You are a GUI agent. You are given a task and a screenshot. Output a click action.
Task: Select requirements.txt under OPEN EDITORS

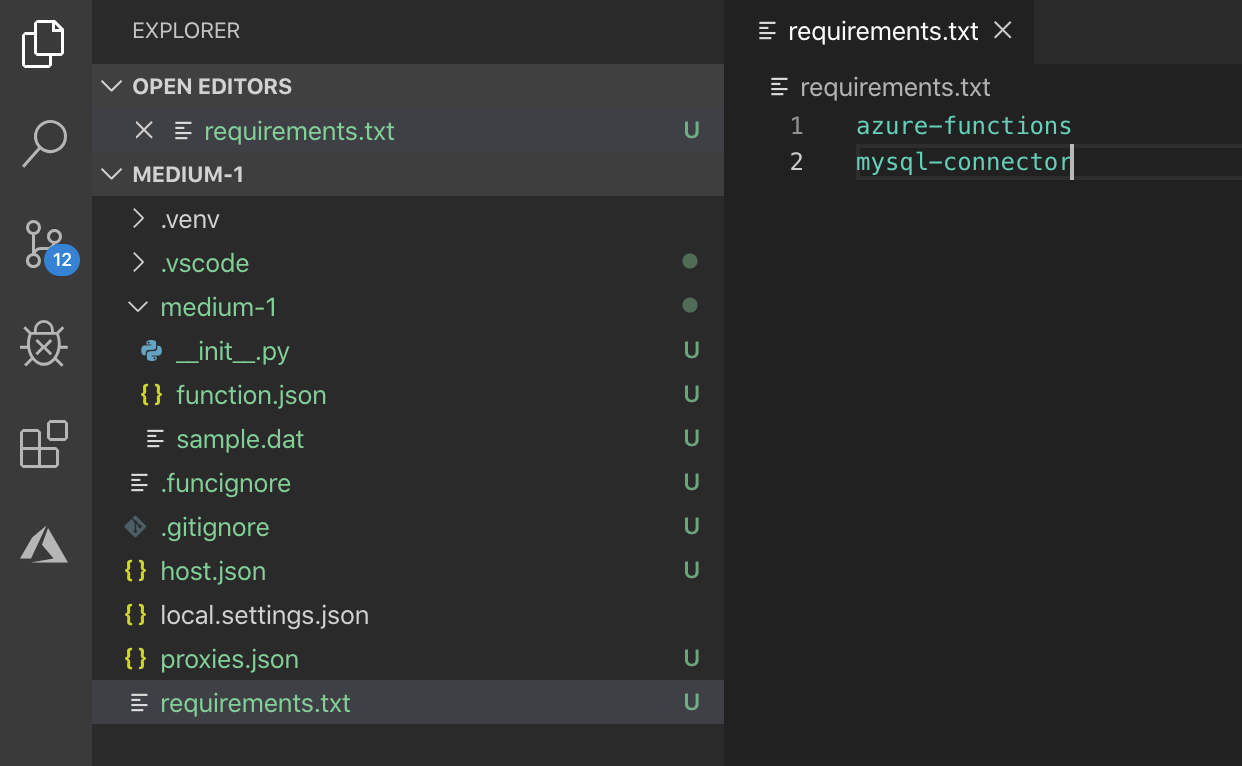pos(300,130)
